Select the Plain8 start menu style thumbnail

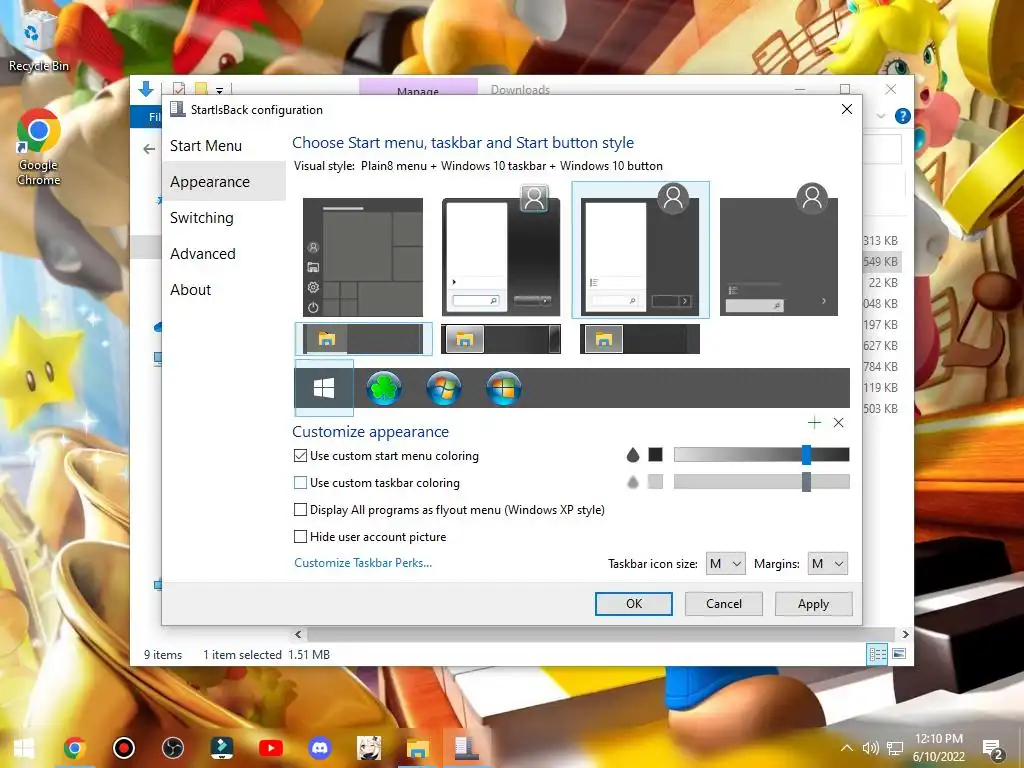640,250
